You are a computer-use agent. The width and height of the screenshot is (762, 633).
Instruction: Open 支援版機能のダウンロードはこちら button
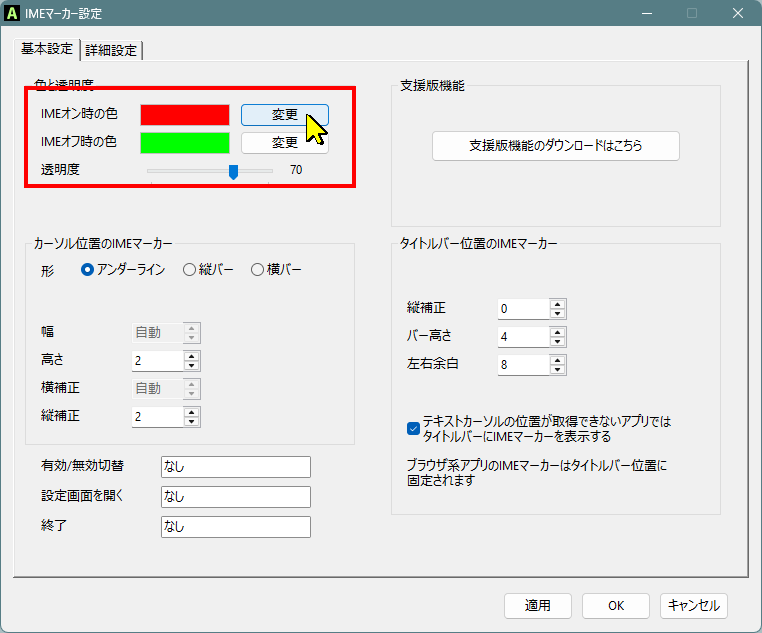coord(555,146)
